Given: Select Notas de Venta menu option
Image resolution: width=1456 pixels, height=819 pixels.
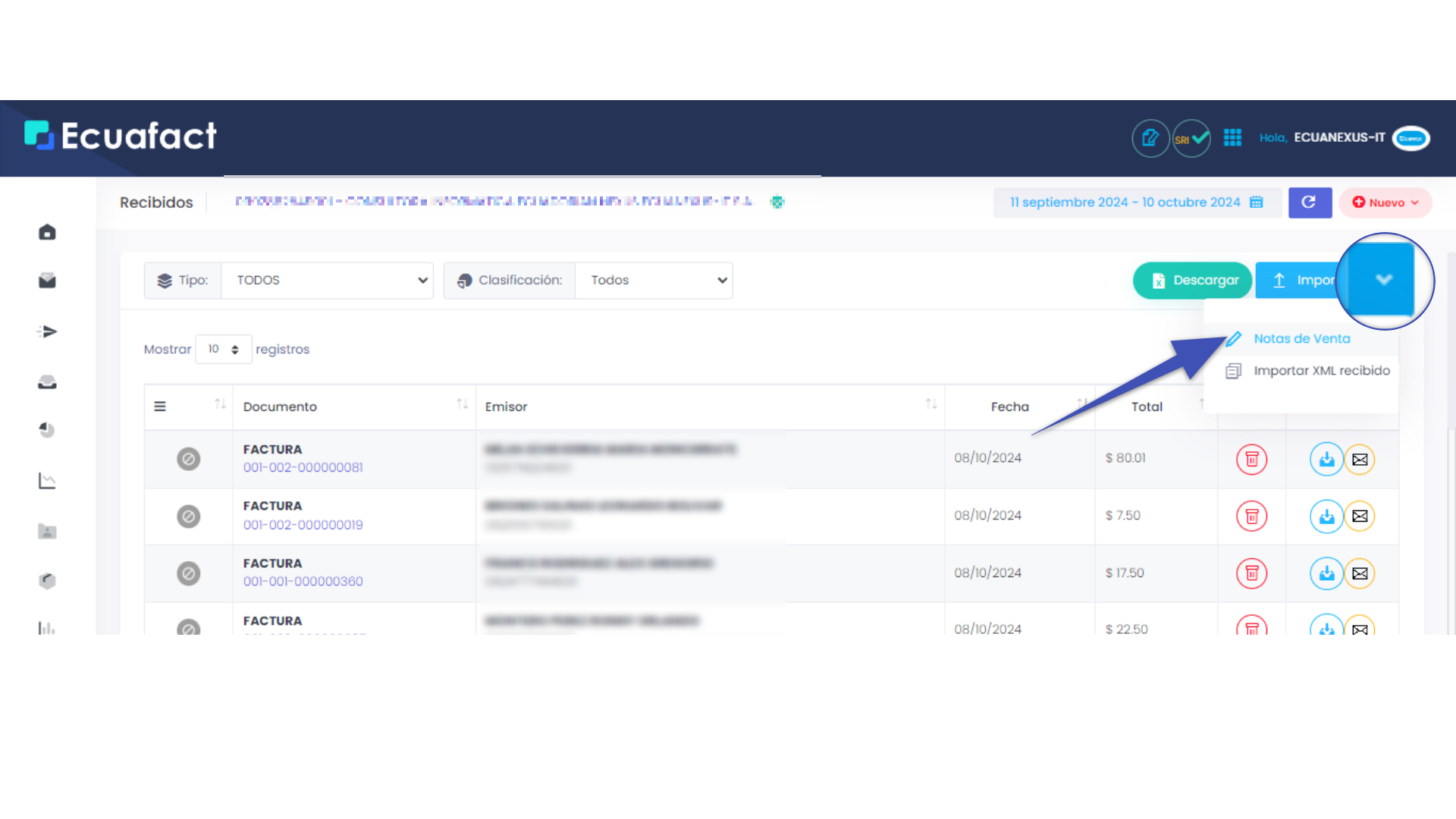Looking at the screenshot, I should [x=1301, y=339].
